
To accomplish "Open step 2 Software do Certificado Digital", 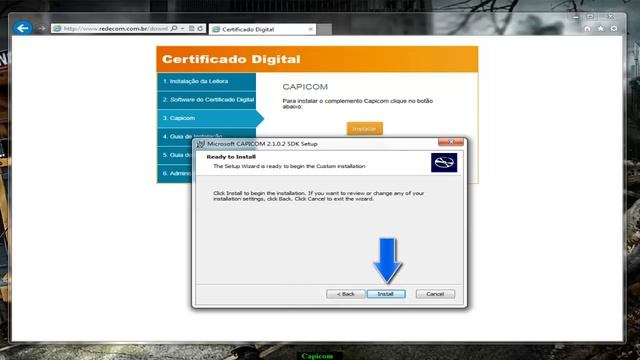I will [x=207, y=100].
